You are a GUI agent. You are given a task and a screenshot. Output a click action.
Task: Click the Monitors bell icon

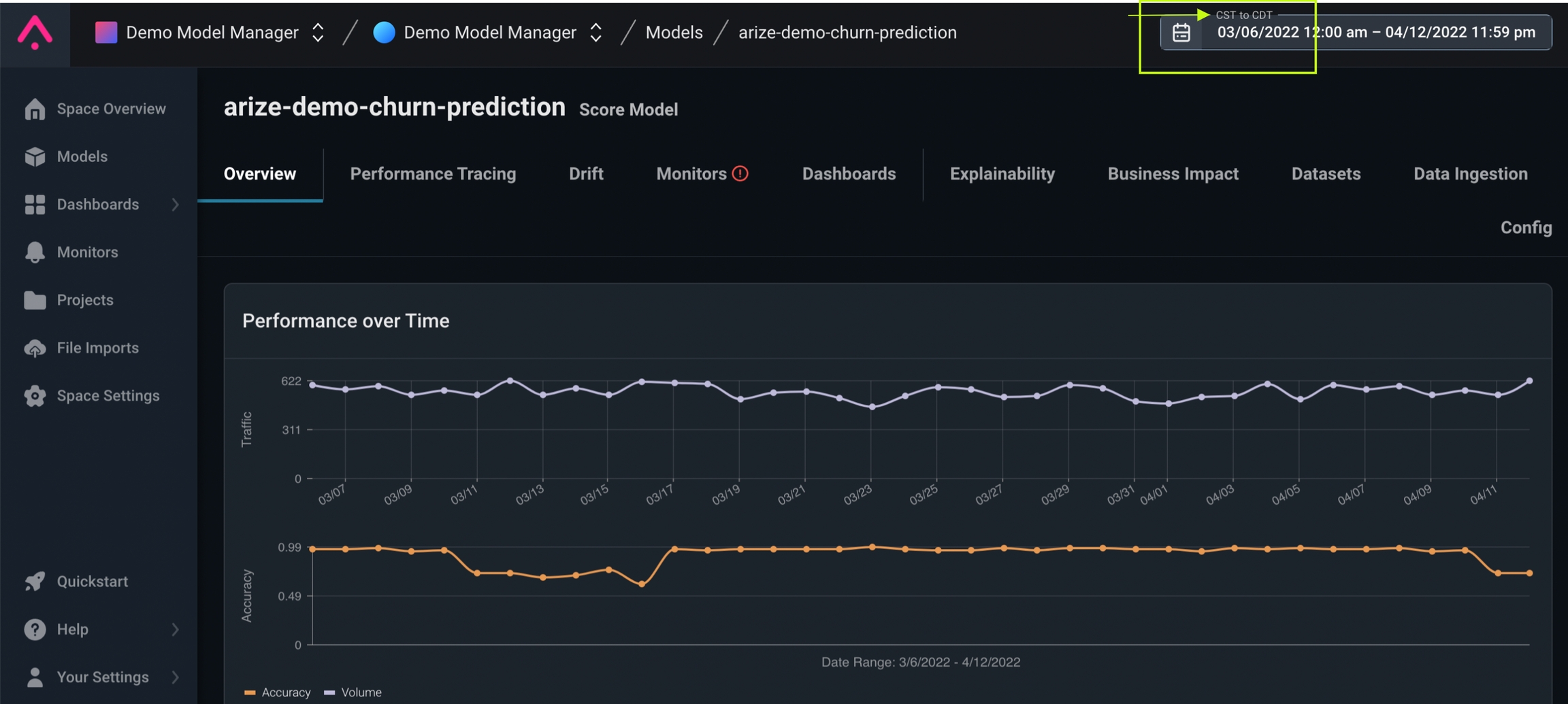[35, 252]
